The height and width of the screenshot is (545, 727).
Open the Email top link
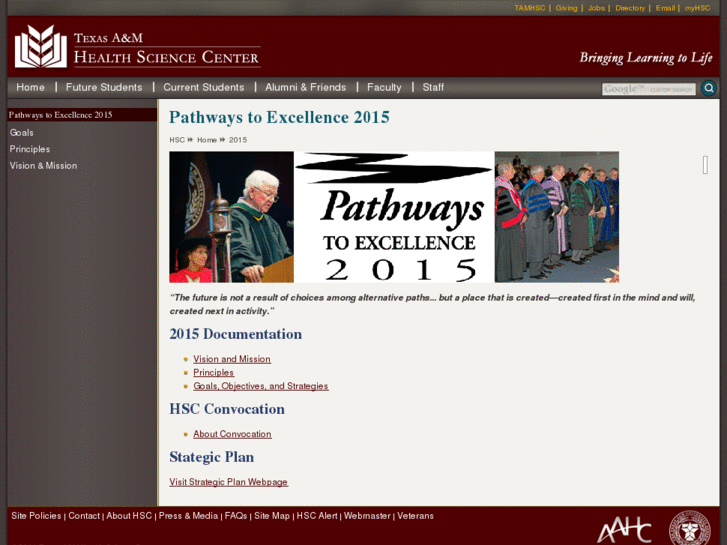click(x=665, y=8)
